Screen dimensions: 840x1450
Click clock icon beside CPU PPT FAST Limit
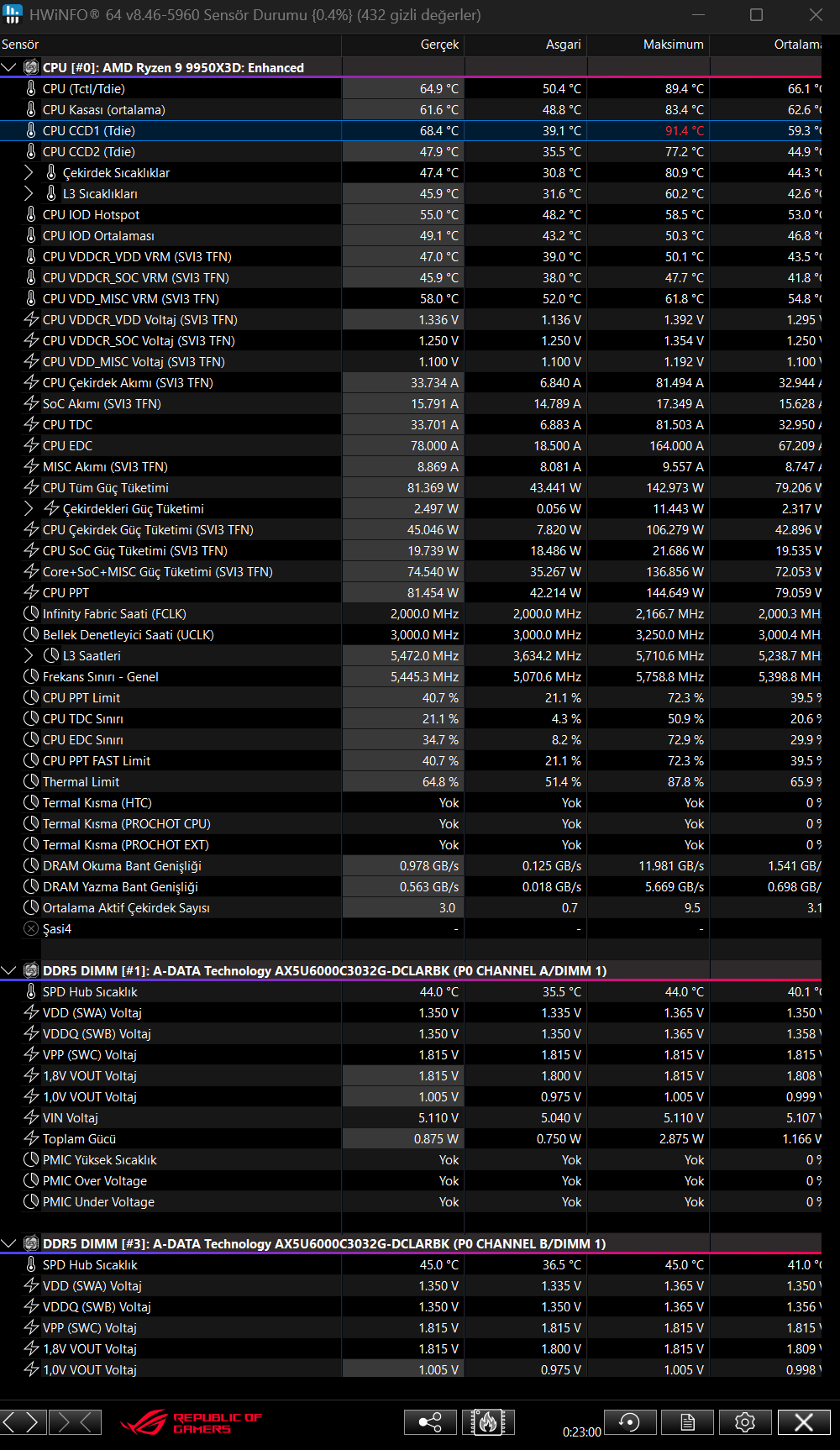tap(31, 760)
